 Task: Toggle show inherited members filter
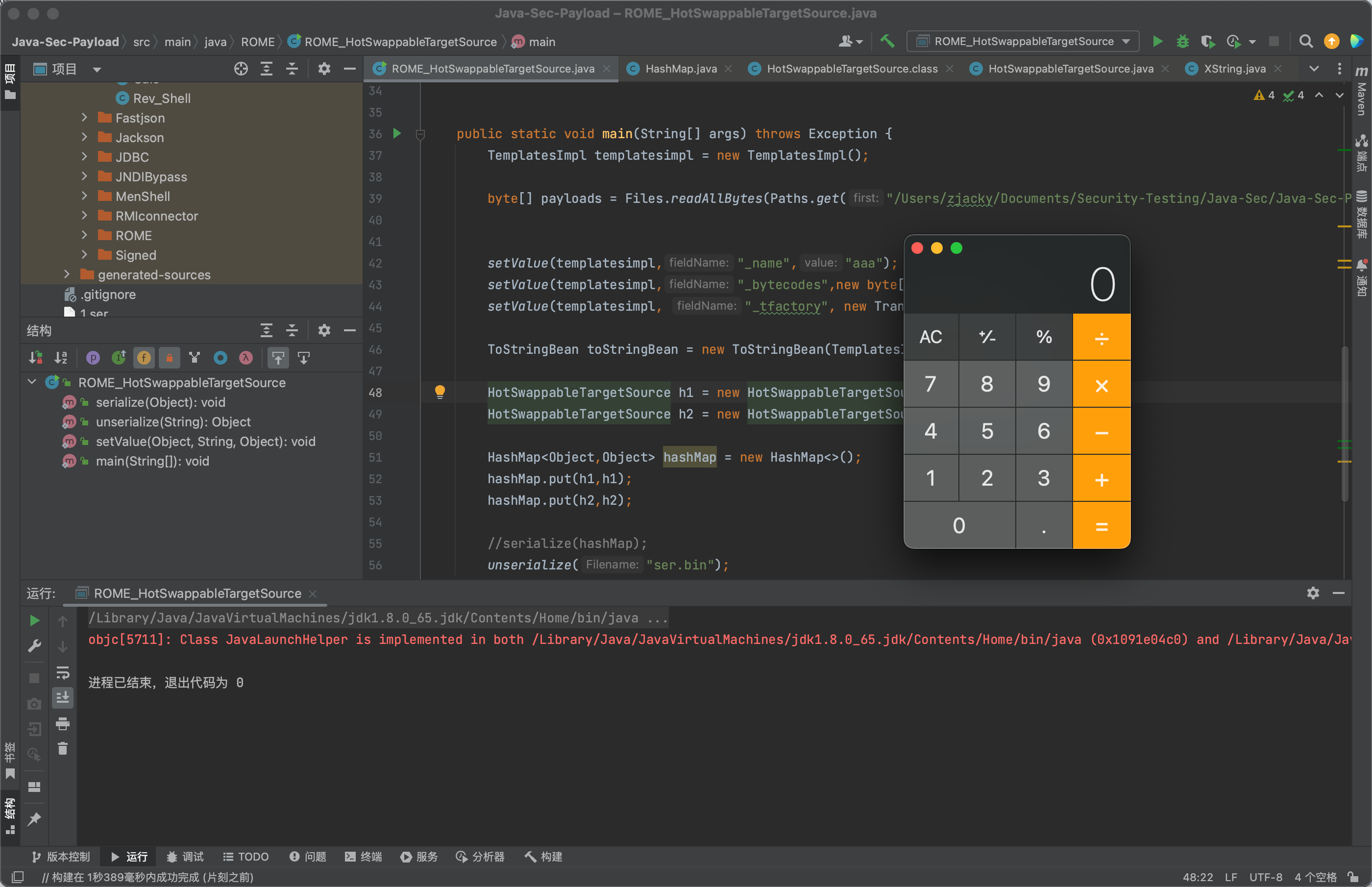coord(195,358)
